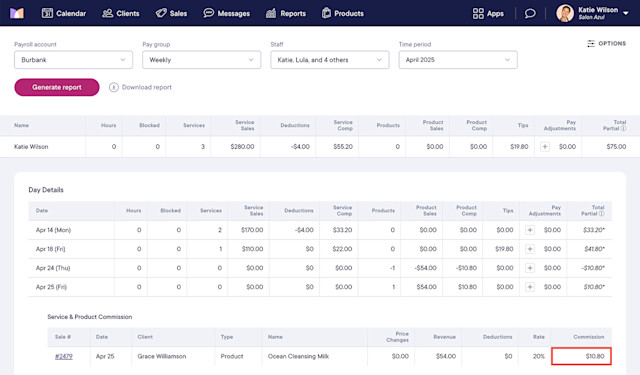Click Total Partial info icon in summary header
This screenshot has width=640, height=375.
[x=623, y=129]
